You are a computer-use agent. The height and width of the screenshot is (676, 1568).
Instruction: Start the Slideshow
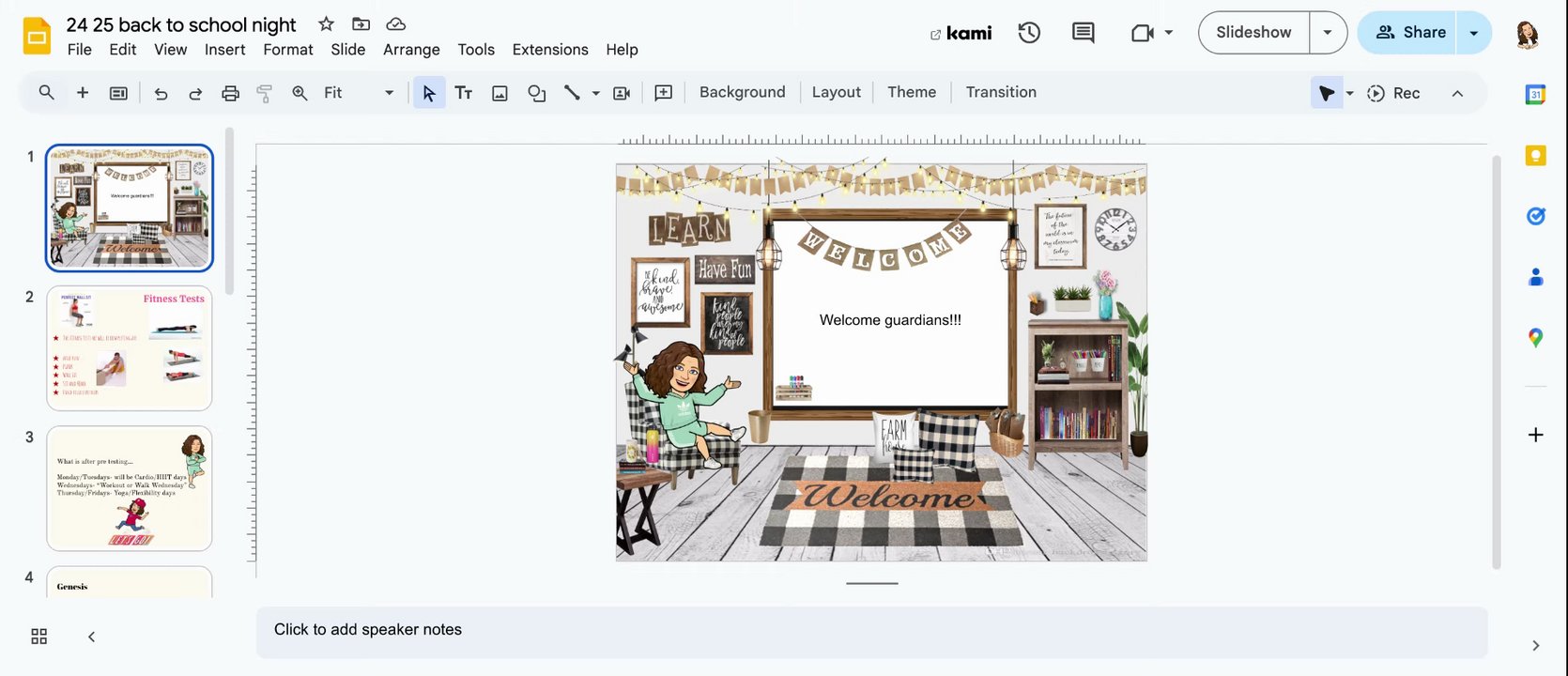coord(1253,33)
